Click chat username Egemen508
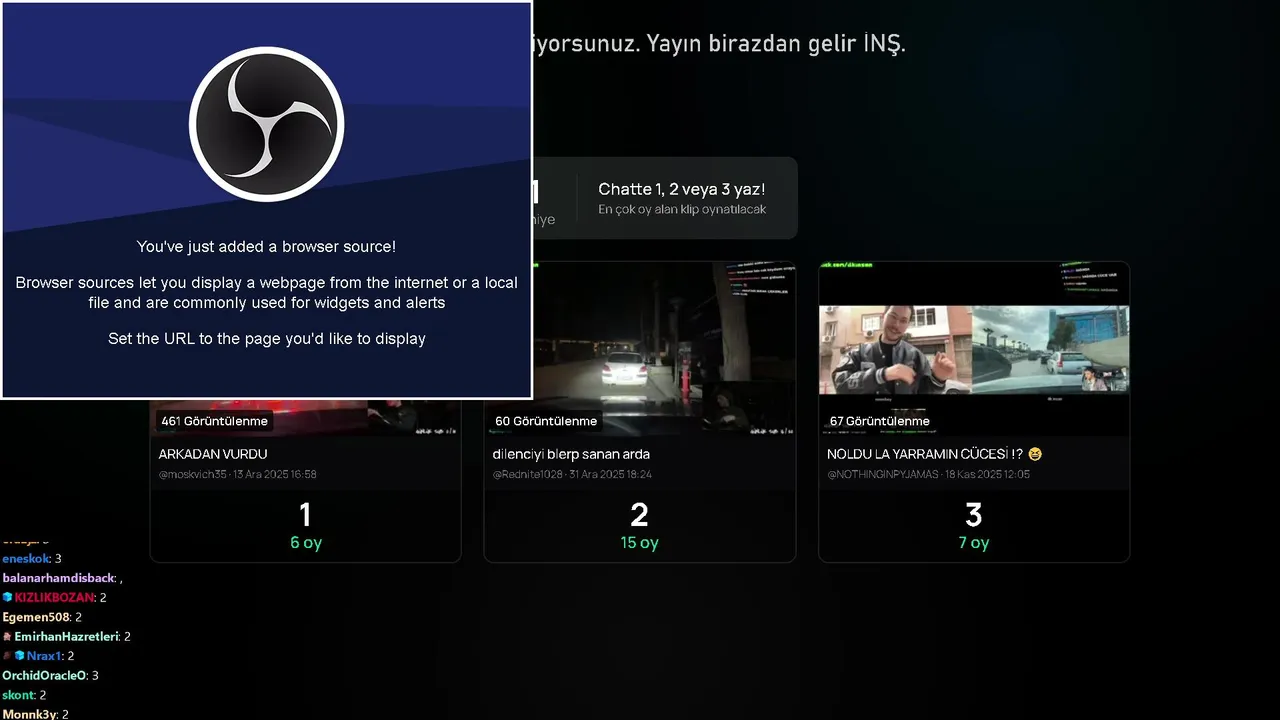1280x720 pixels. pos(36,617)
